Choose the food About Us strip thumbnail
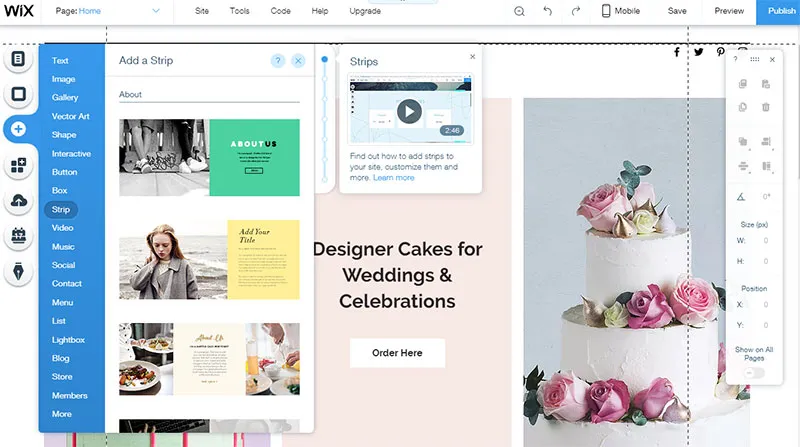Screen dimensions: 800x447 click(209, 359)
